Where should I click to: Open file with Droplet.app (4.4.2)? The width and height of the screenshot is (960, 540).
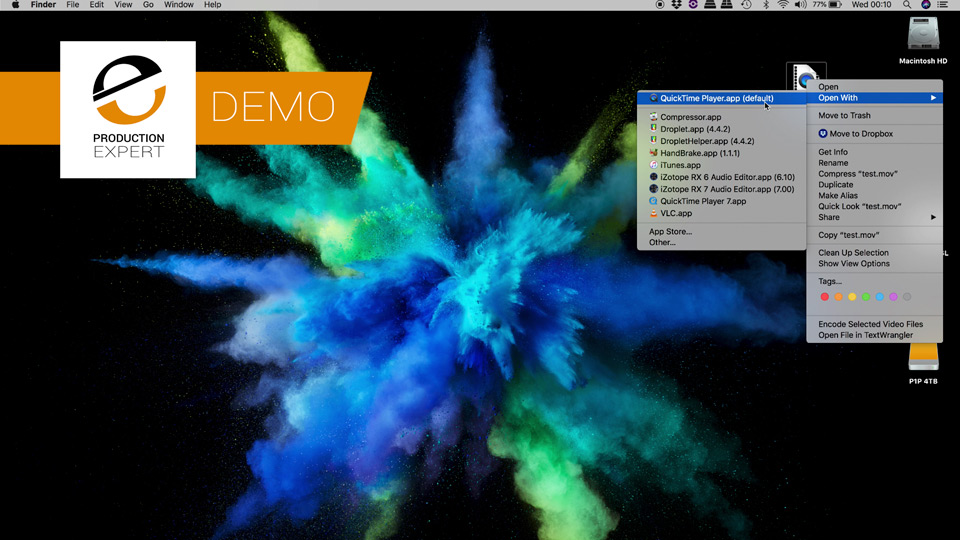721,129
